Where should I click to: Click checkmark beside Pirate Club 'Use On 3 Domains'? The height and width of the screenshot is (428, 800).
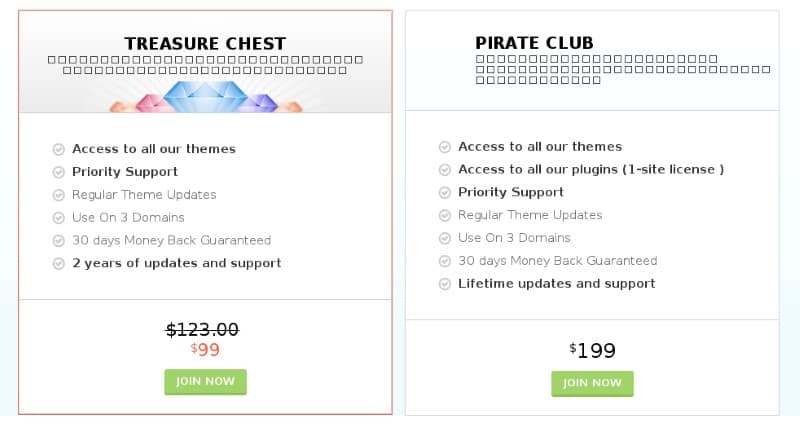click(x=445, y=238)
